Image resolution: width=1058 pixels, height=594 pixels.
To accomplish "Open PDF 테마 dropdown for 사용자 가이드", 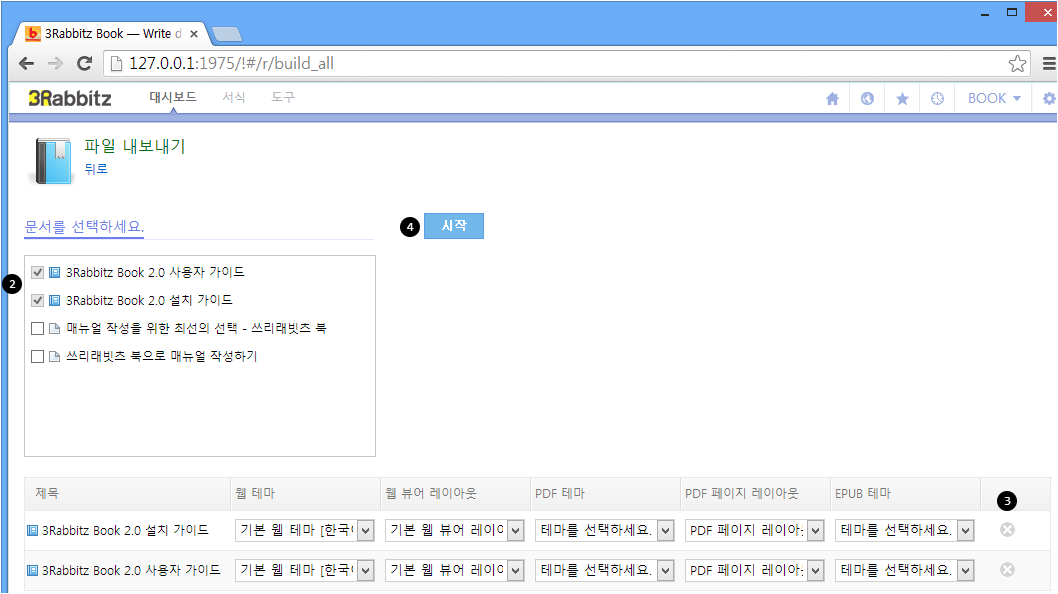I will (605, 570).
